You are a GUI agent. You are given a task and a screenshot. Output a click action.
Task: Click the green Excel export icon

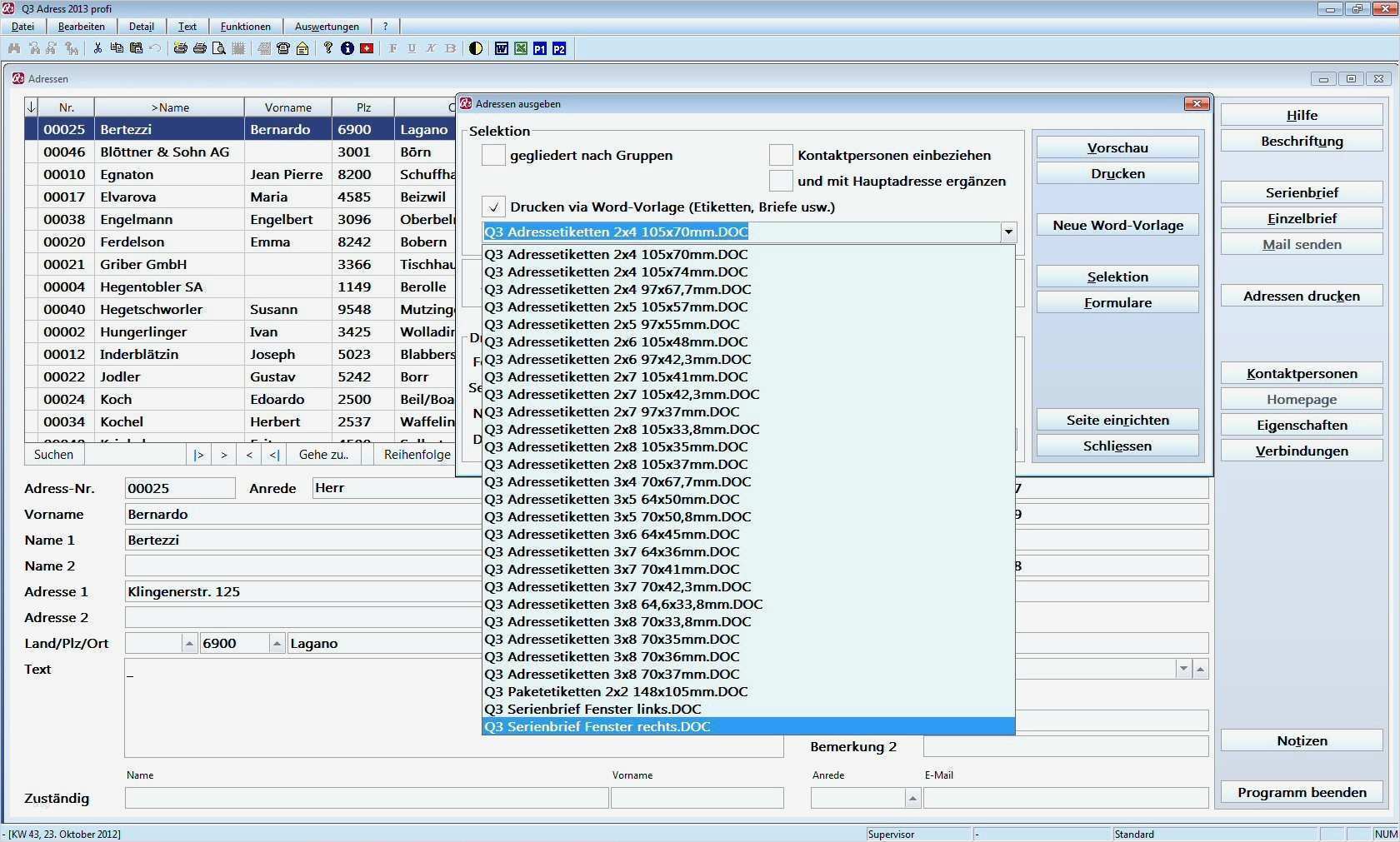(x=521, y=48)
